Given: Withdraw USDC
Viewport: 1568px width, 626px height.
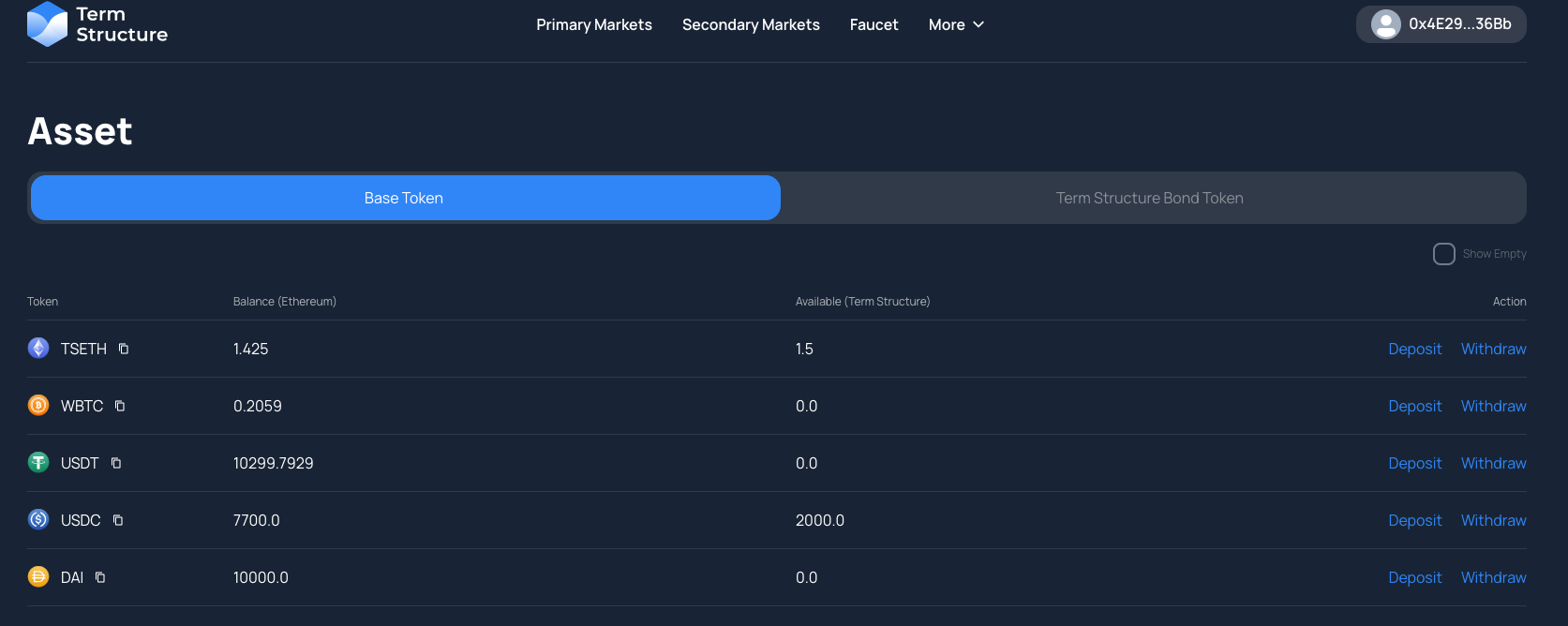Looking at the screenshot, I should [1494, 520].
